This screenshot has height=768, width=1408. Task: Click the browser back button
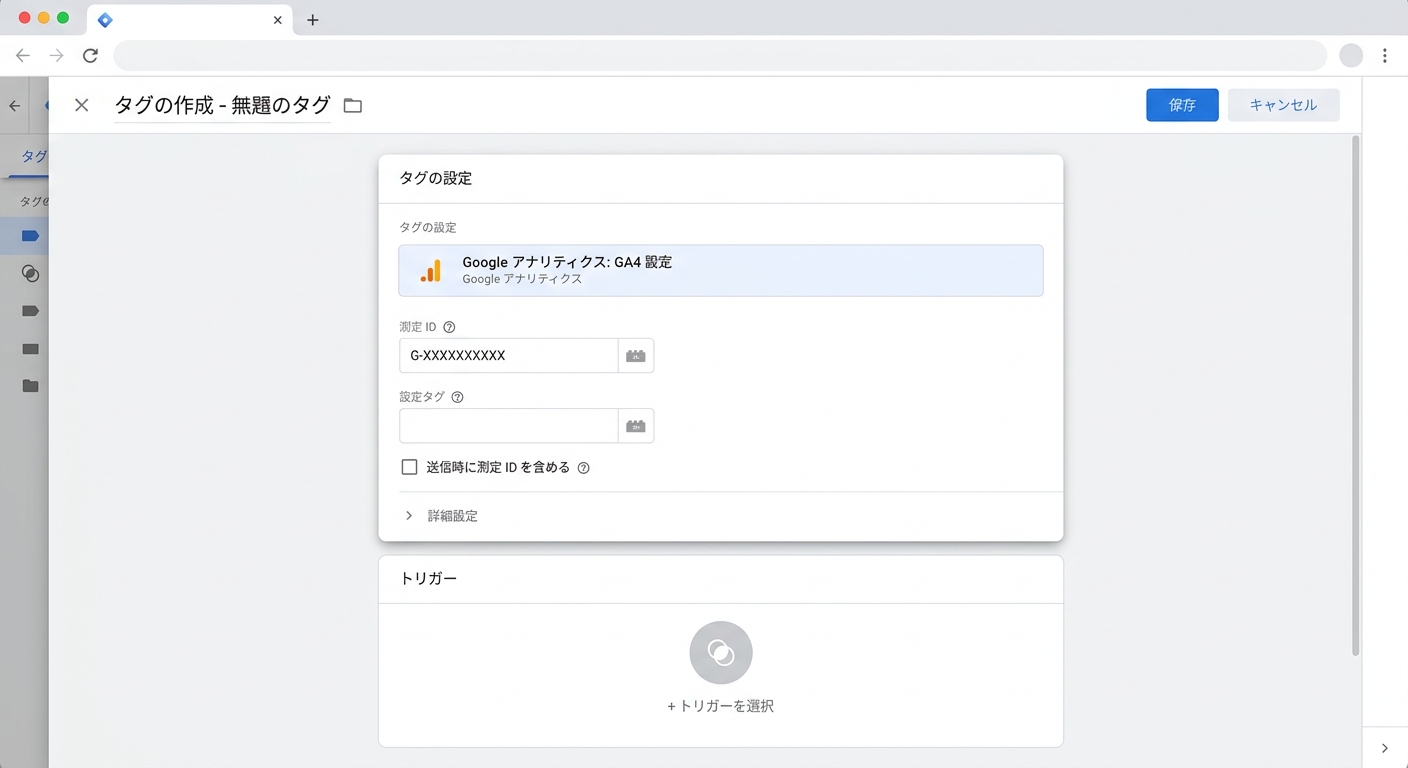tap(23, 56)
